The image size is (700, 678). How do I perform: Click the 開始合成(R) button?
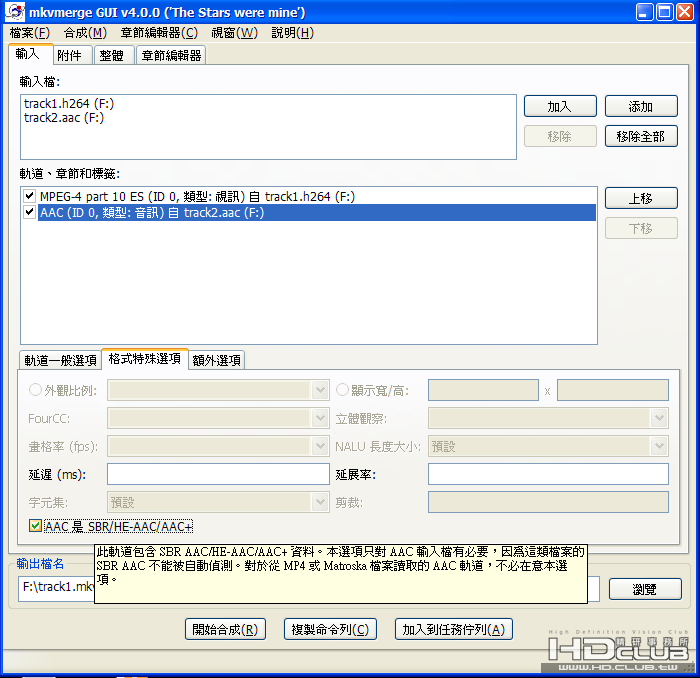[225, 629]
